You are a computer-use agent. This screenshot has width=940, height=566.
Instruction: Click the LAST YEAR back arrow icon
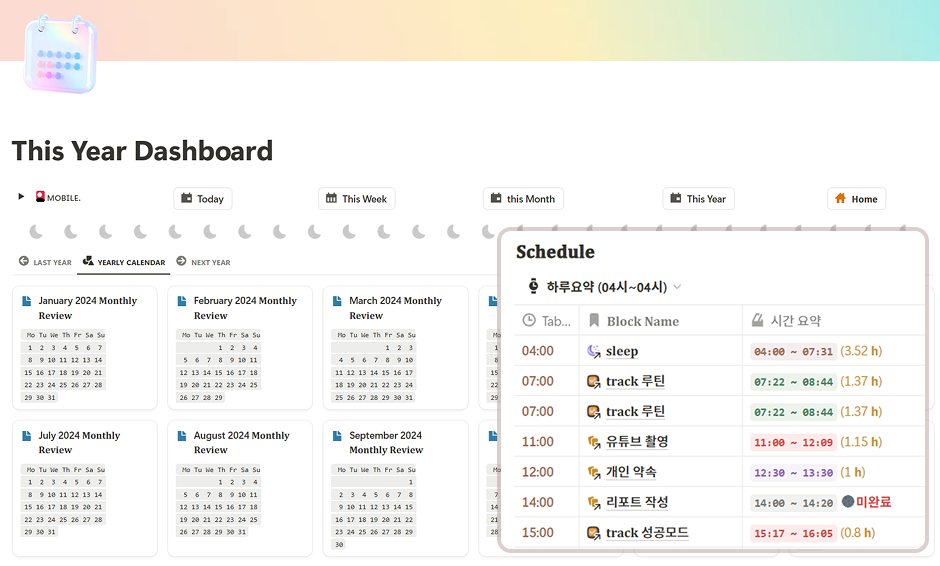tap(24, 261)
